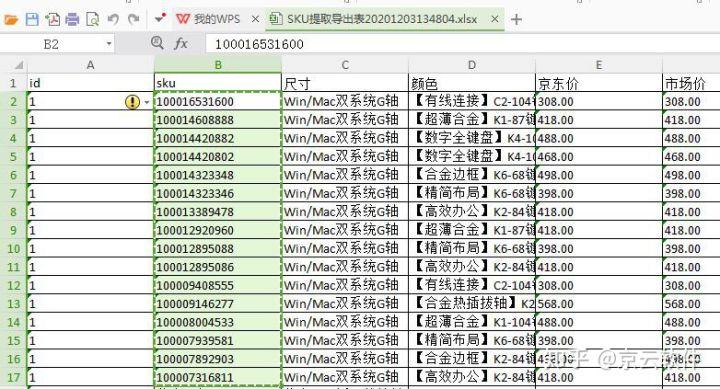
Task: Click cell containing 100014323348
Action: pyautogui.click(x=218, y=175)
